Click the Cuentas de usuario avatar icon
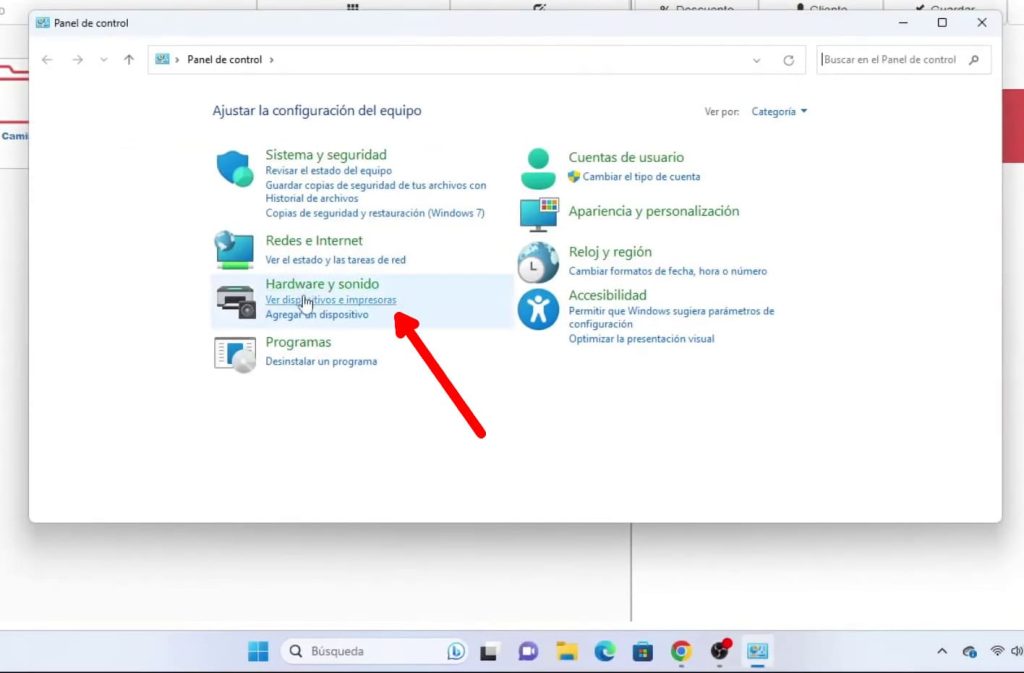The height and width of the screenshot is (673, 1024). [538, 168]
